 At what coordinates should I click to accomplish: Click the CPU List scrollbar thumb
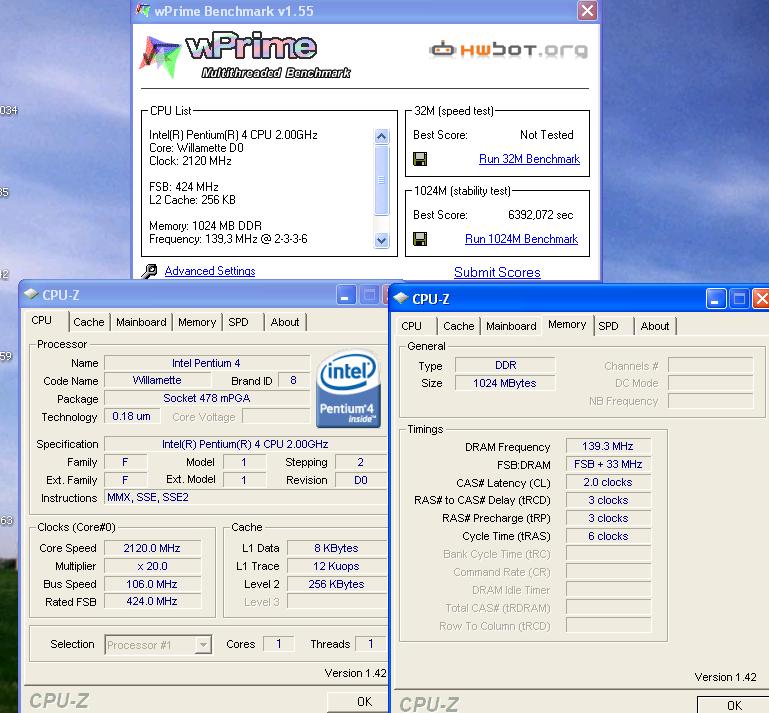coord(381,180)
